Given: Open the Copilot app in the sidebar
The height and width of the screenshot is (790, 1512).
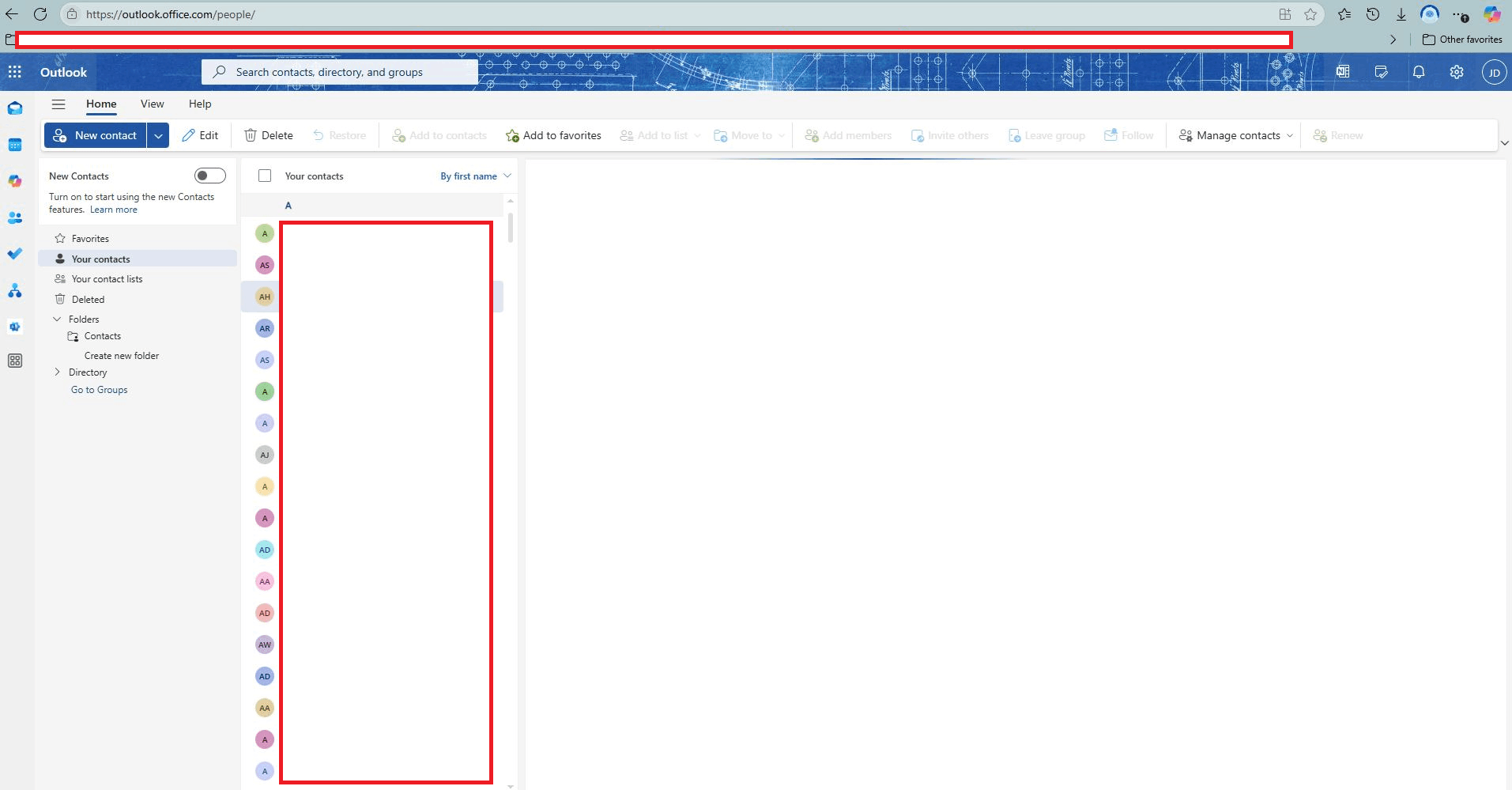Looking at the screenshot, I should pos(15,181).
